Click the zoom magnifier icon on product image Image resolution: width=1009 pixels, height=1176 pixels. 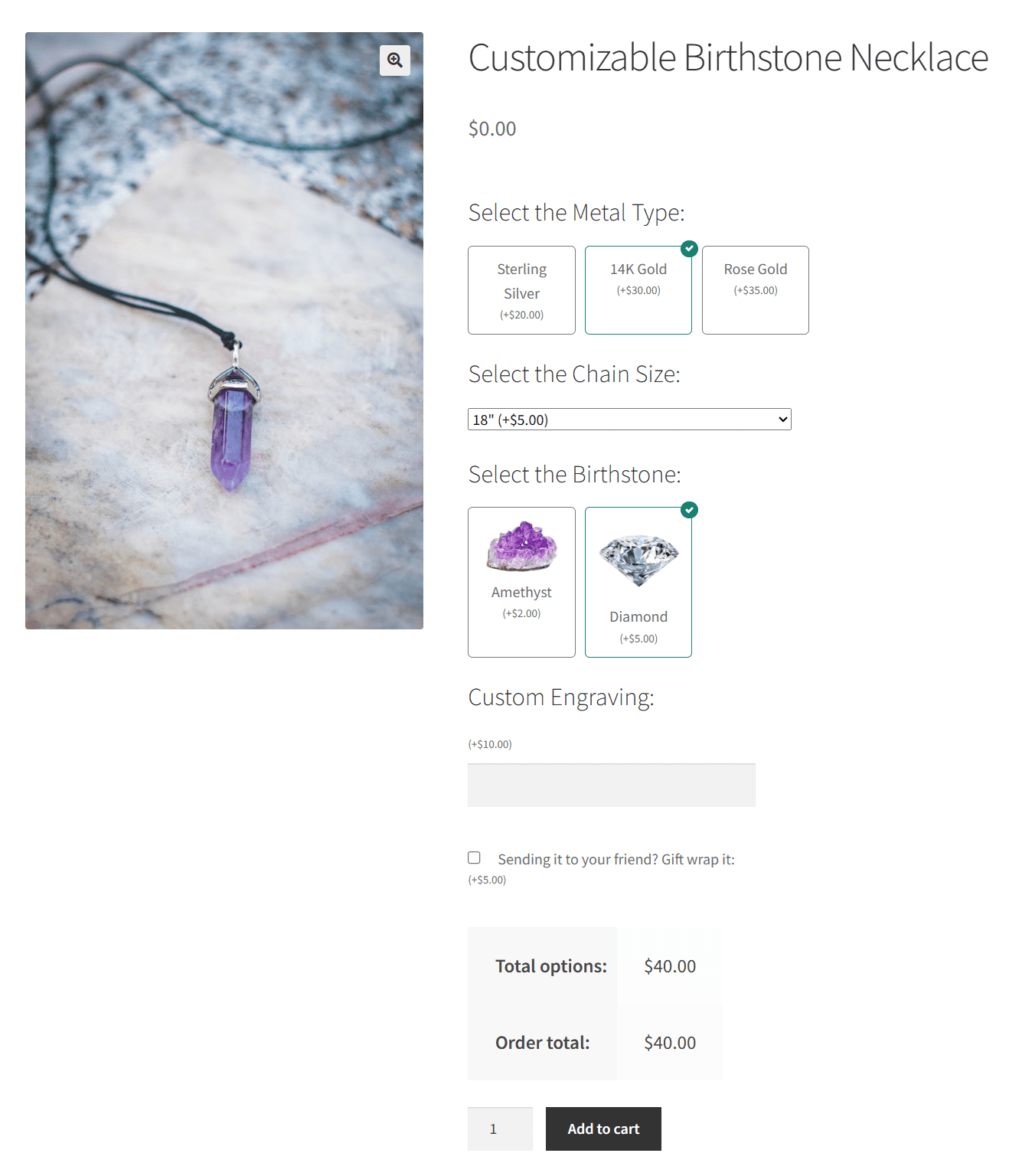(395, 60)
